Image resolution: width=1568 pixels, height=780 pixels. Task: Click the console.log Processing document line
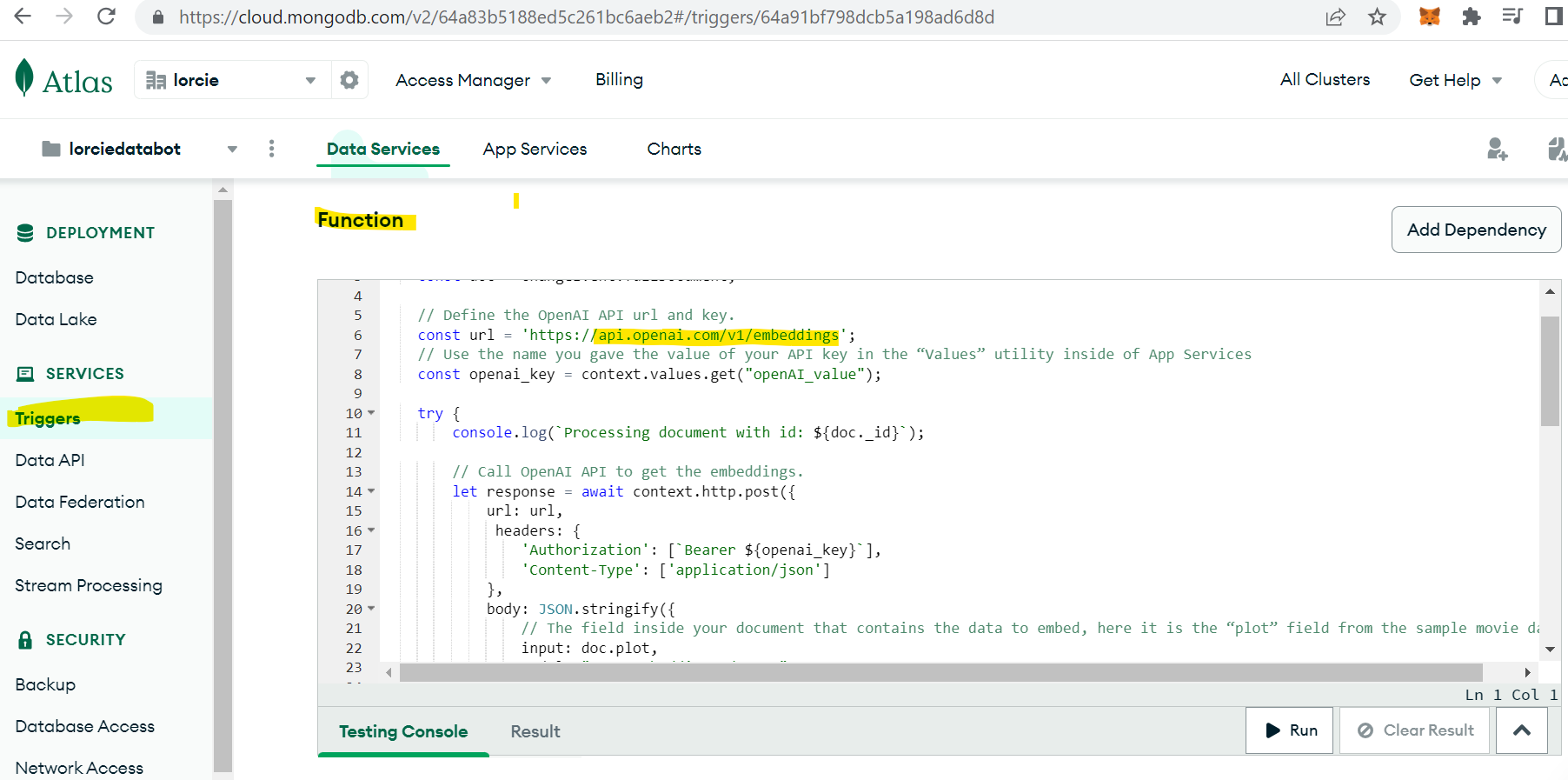688,432
